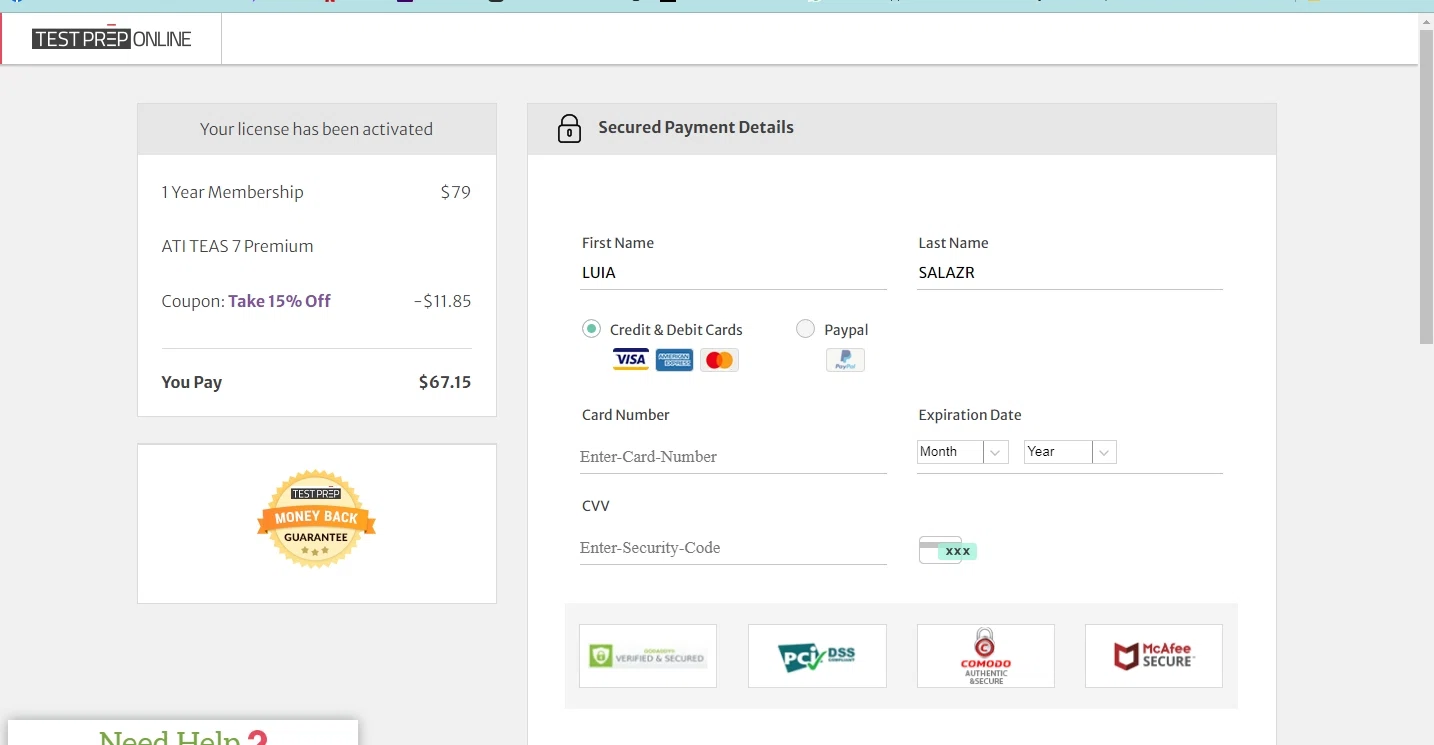
Task: Click the $79 membership price
Action: (x=455, y=192)
